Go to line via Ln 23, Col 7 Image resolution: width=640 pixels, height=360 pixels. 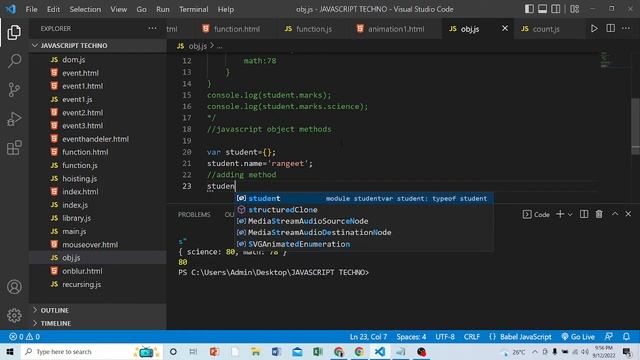368,337
